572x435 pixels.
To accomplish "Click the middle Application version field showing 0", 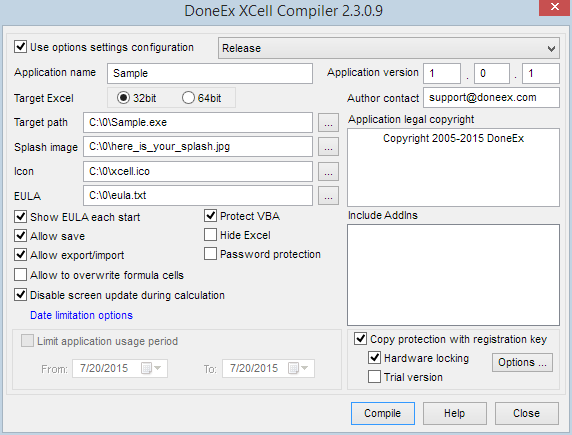I will (x=492, y=73).
